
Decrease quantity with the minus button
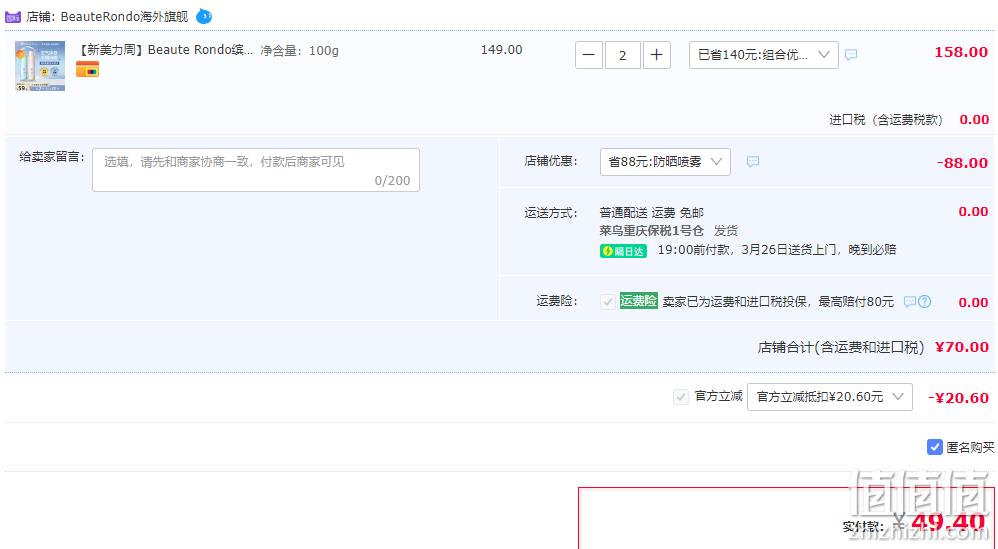[589, 55]
